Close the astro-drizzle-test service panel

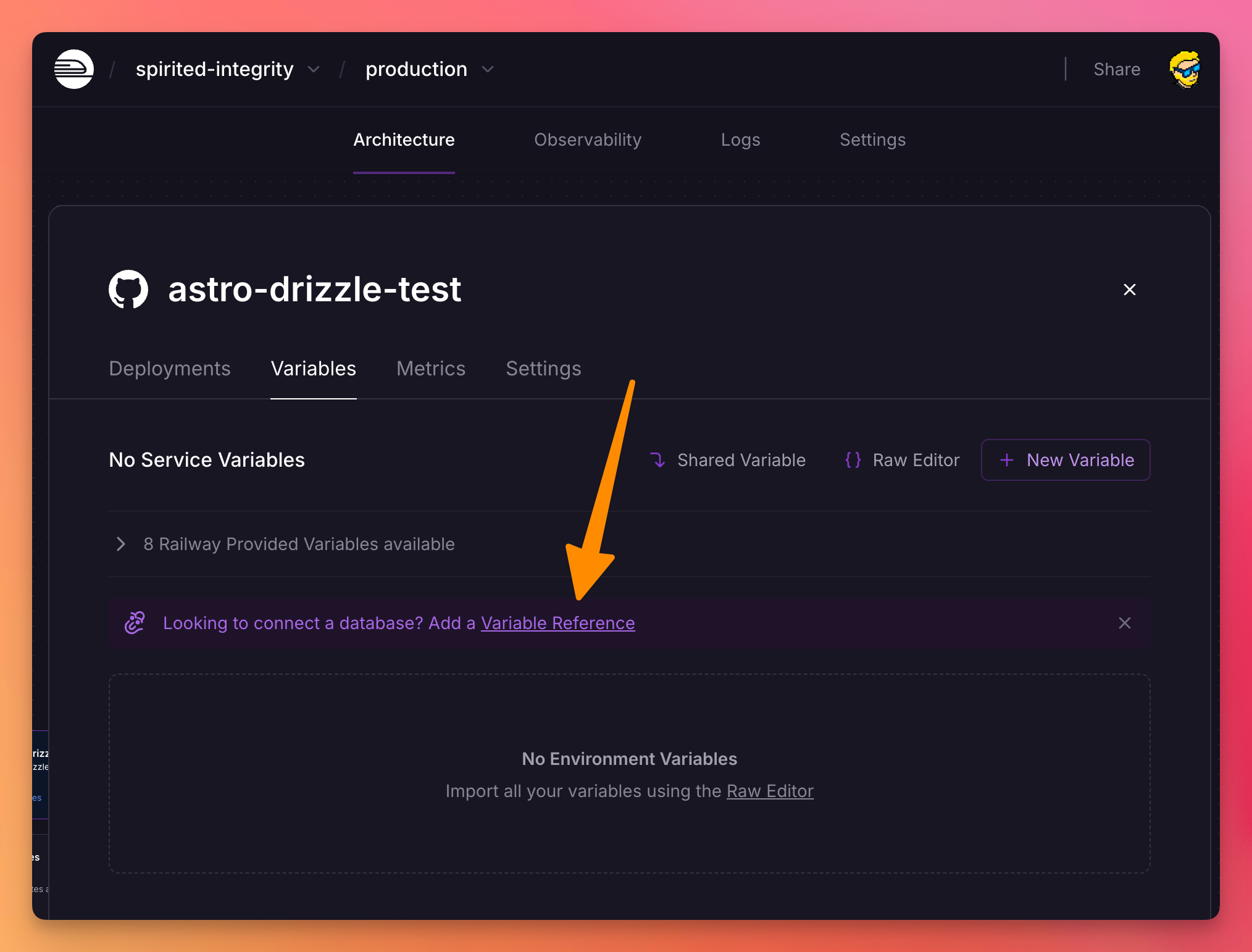click(x=1129, y=290)
